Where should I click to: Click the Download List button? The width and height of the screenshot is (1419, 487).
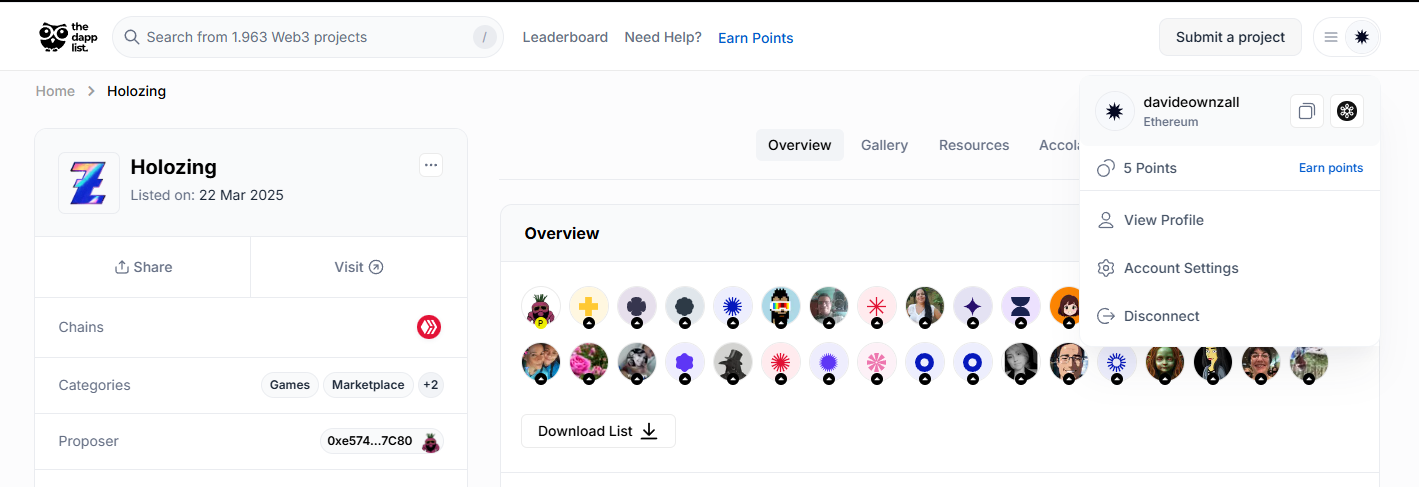[598, 431]
